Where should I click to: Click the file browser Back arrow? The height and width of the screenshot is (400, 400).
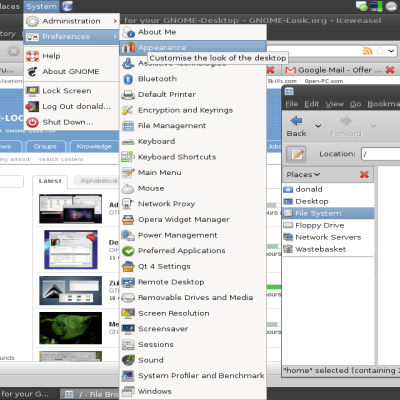pyautogui.click(x=296, y=121)
